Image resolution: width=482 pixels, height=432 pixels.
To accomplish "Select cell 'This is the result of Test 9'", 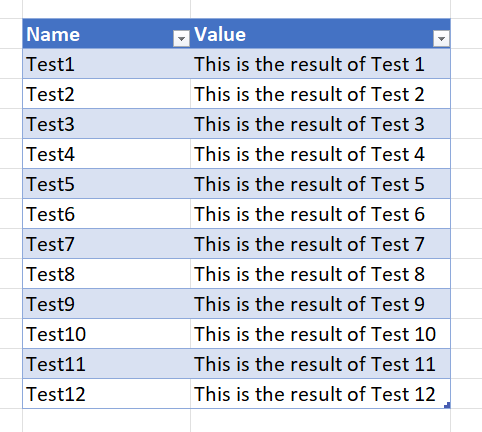I will (320, 304).
